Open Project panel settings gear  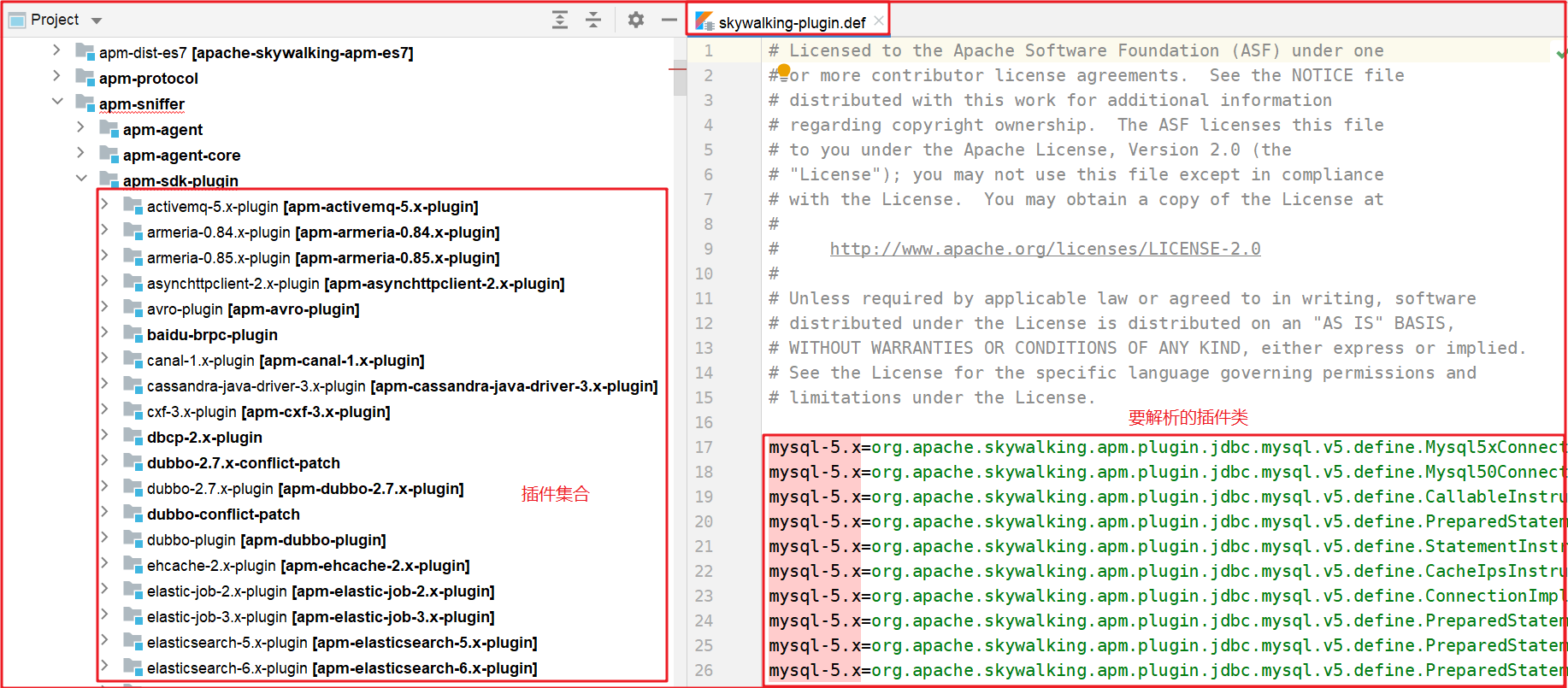(x=636, y=20)
